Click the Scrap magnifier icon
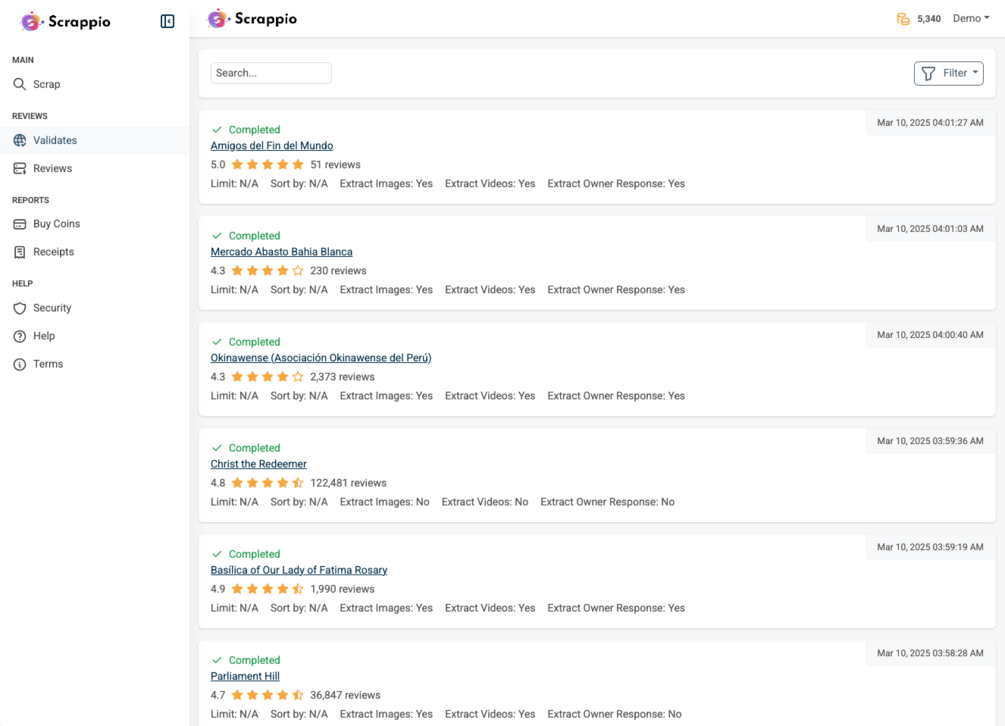Viewport: 1005px width, 726px height. [x=20, y=84]
